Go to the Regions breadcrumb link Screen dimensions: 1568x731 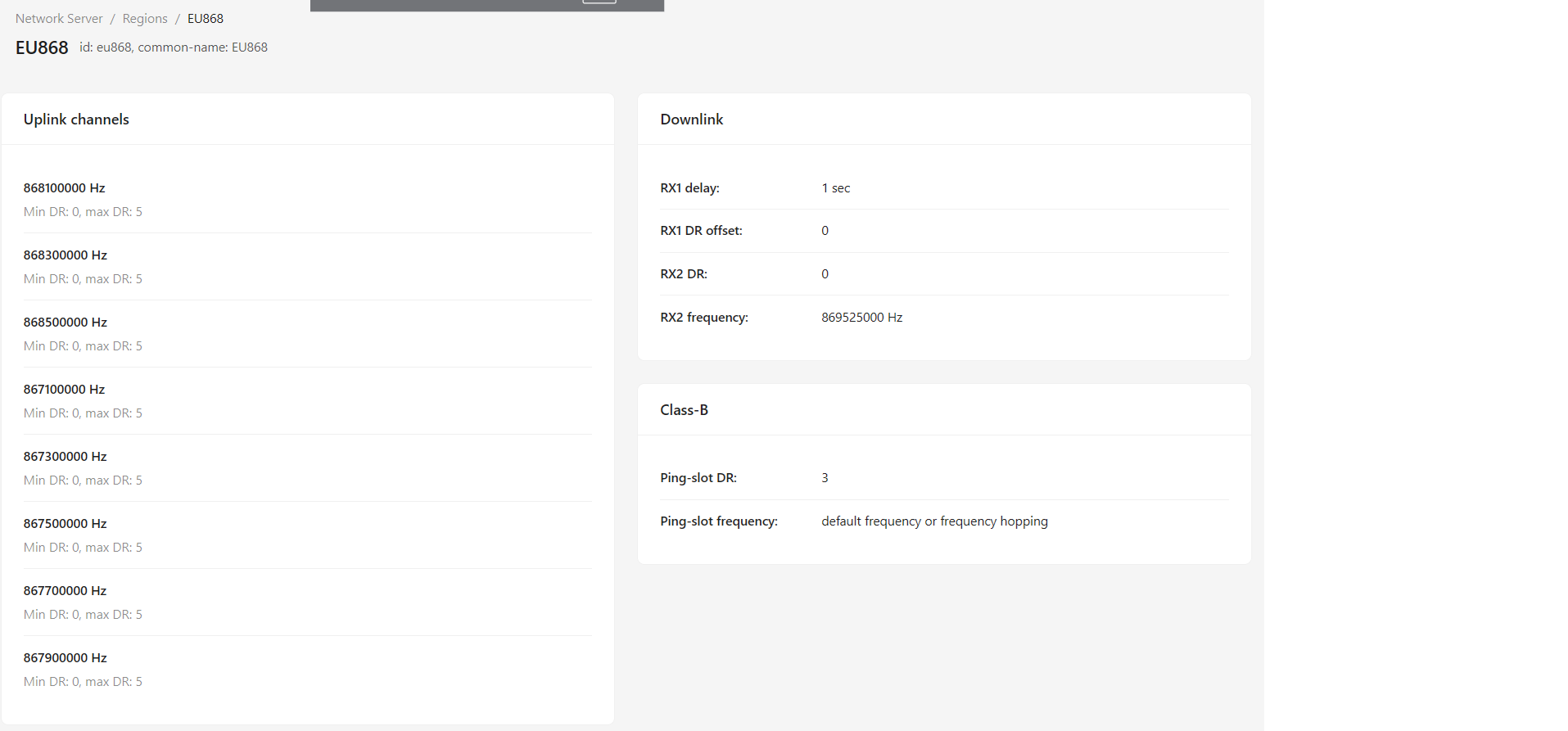145,18
